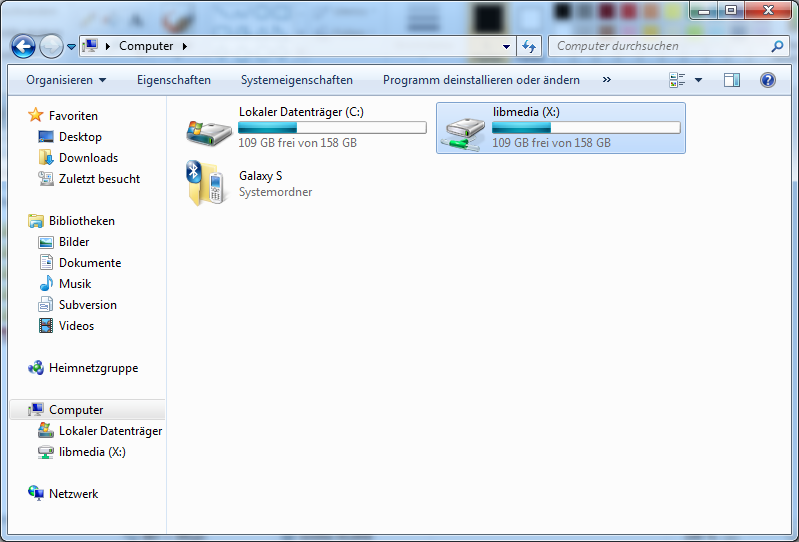This screenshot has width=799, height=542.
Task: Toggle the preview pane
Action: click(x=732, y=80)
